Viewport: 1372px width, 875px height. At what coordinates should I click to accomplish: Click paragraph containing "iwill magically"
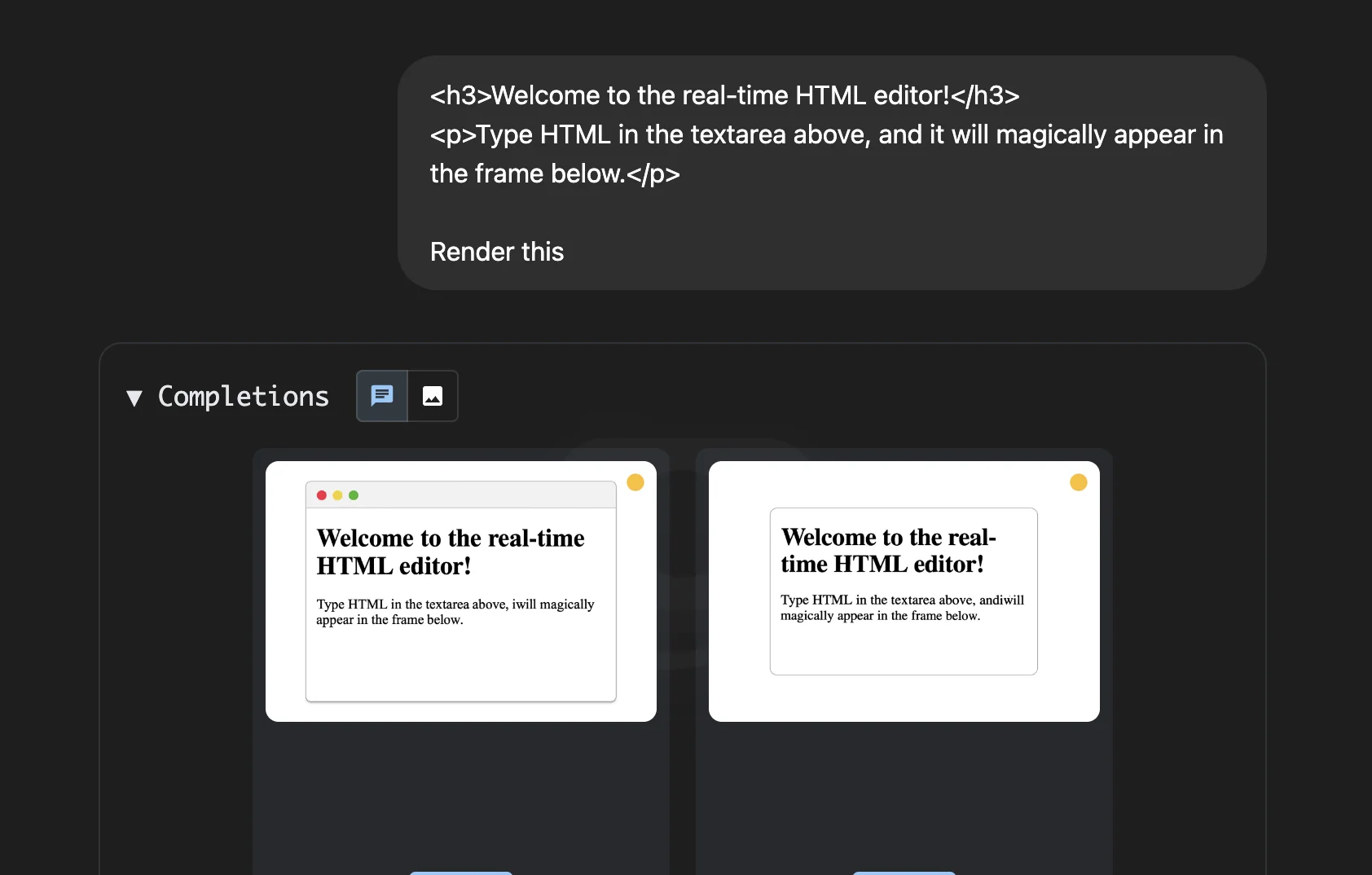click(455, 612)
